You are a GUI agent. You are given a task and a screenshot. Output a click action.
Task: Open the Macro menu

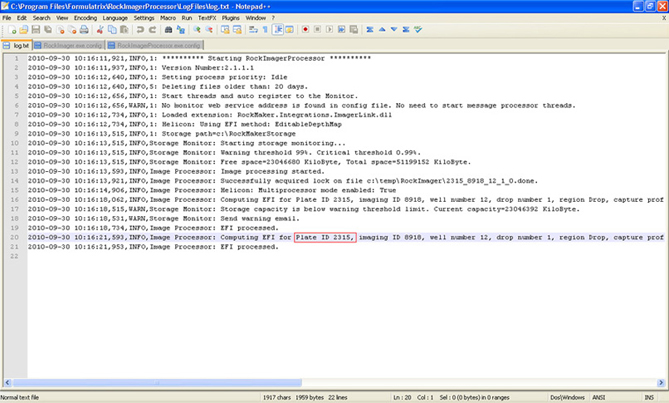tap(168, 18)
